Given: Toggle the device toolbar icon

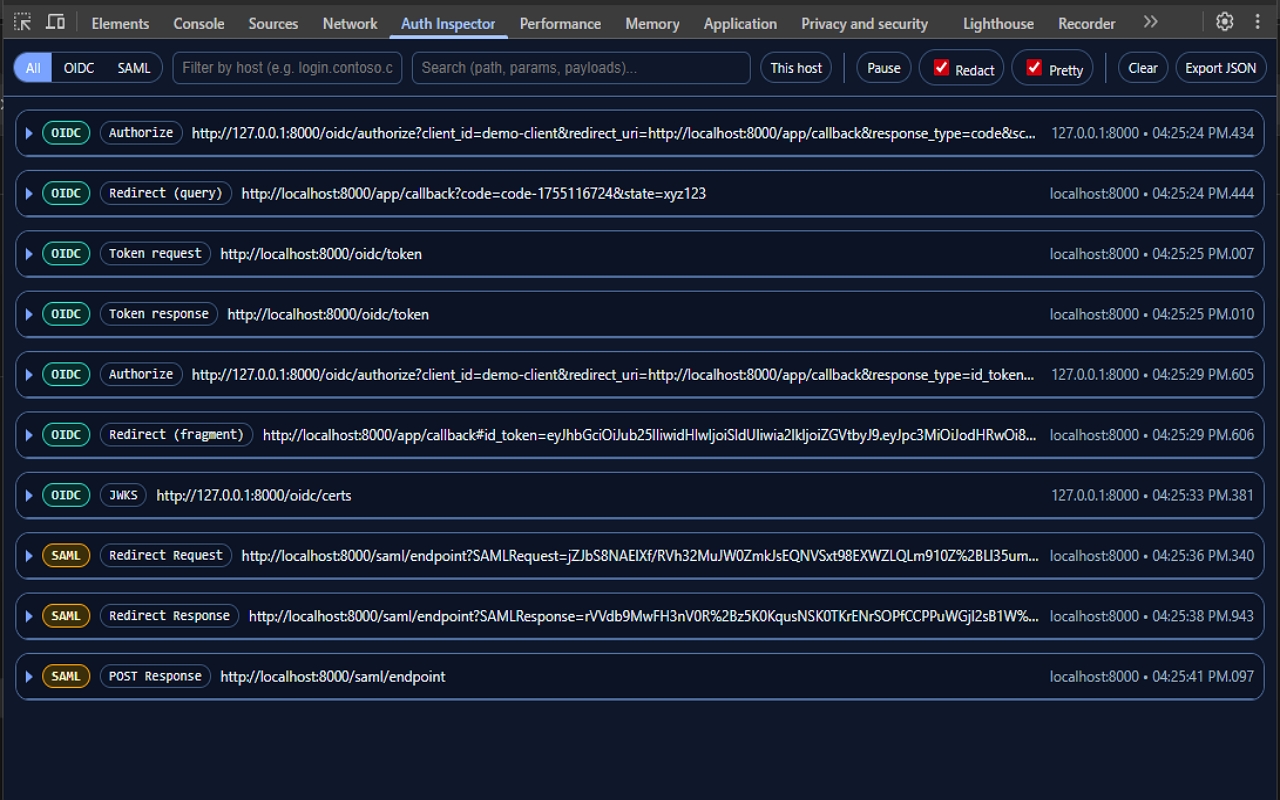Looking at the screenshot, I should tap(56, 21).
